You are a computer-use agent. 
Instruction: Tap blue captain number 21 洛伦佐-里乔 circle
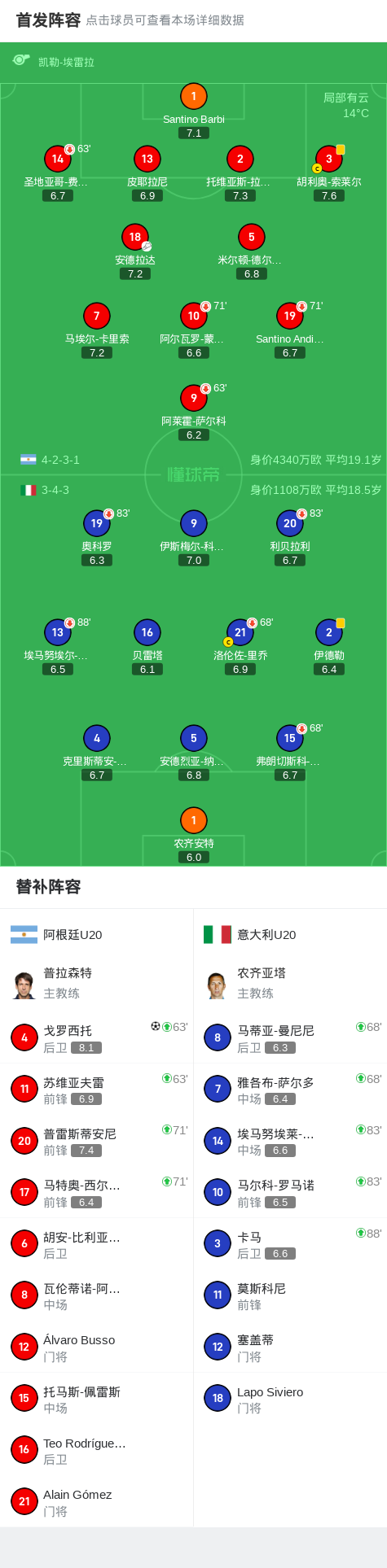(240, 632)
